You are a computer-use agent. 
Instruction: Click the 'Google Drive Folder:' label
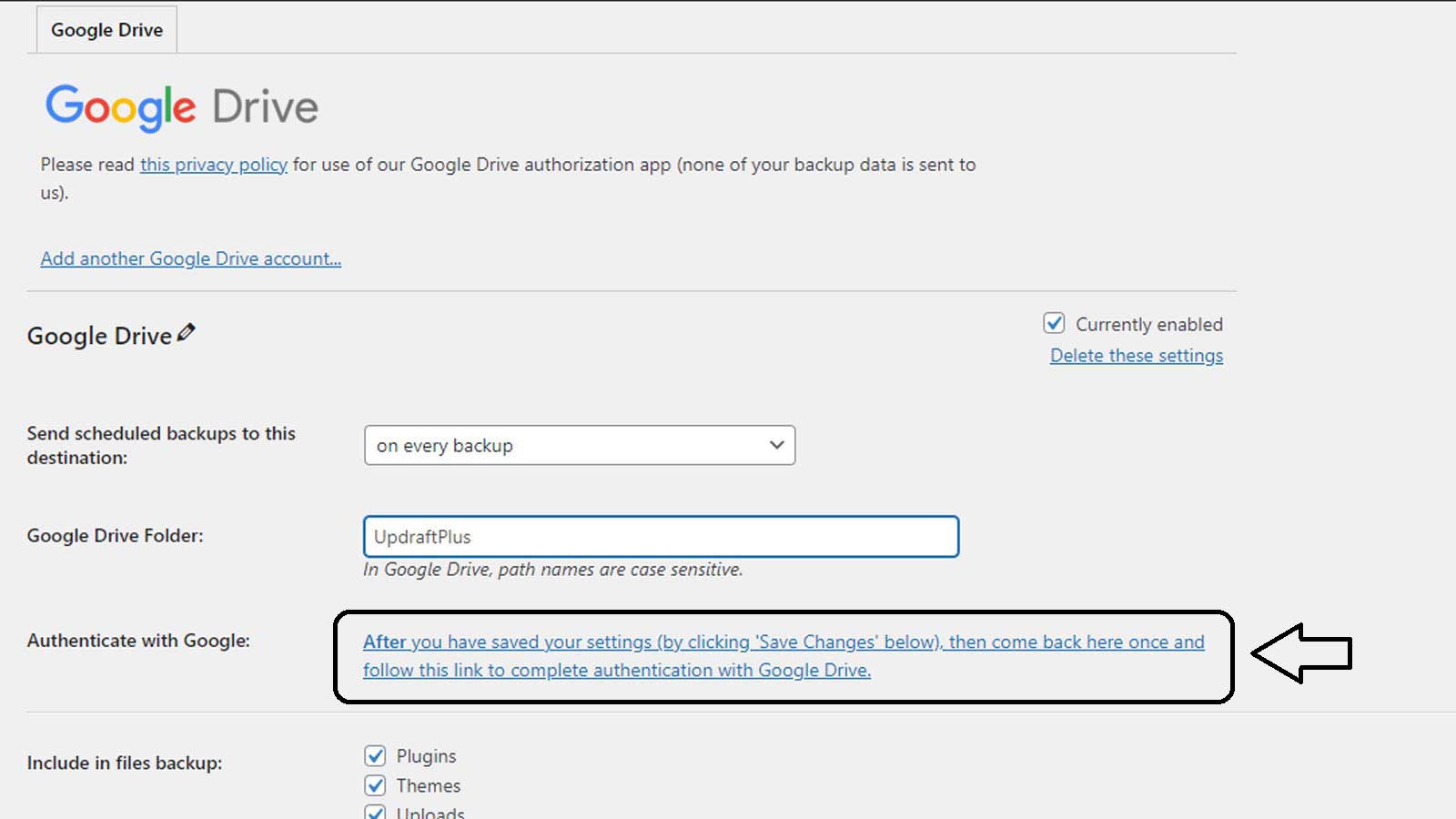click(116, 536)
